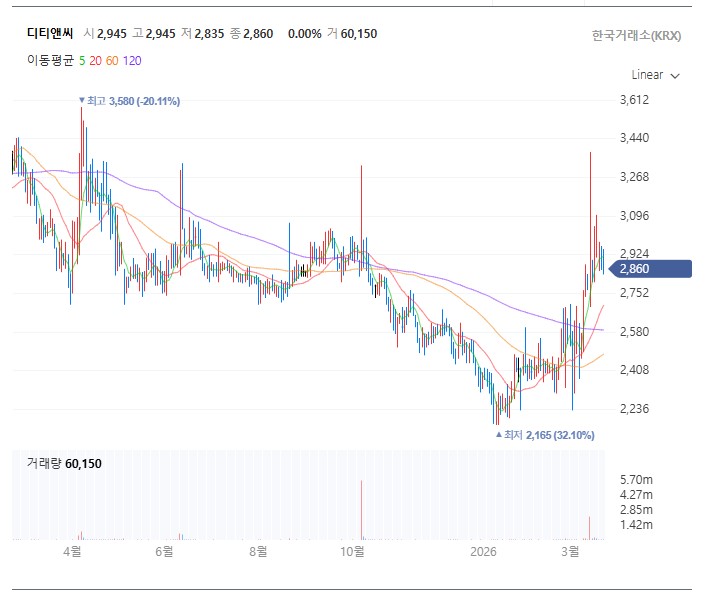Click the 2,924 price axis value
This screenshot has width=707, height=598.
tap(634, 253)
